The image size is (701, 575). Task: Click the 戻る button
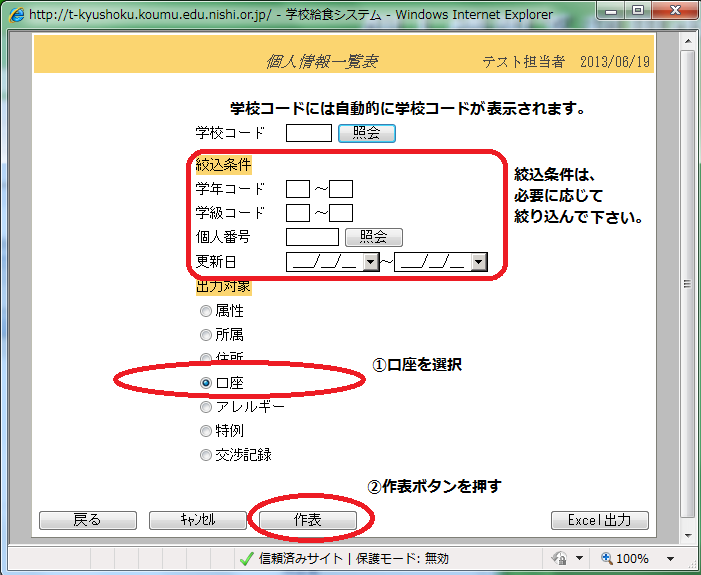88,520
